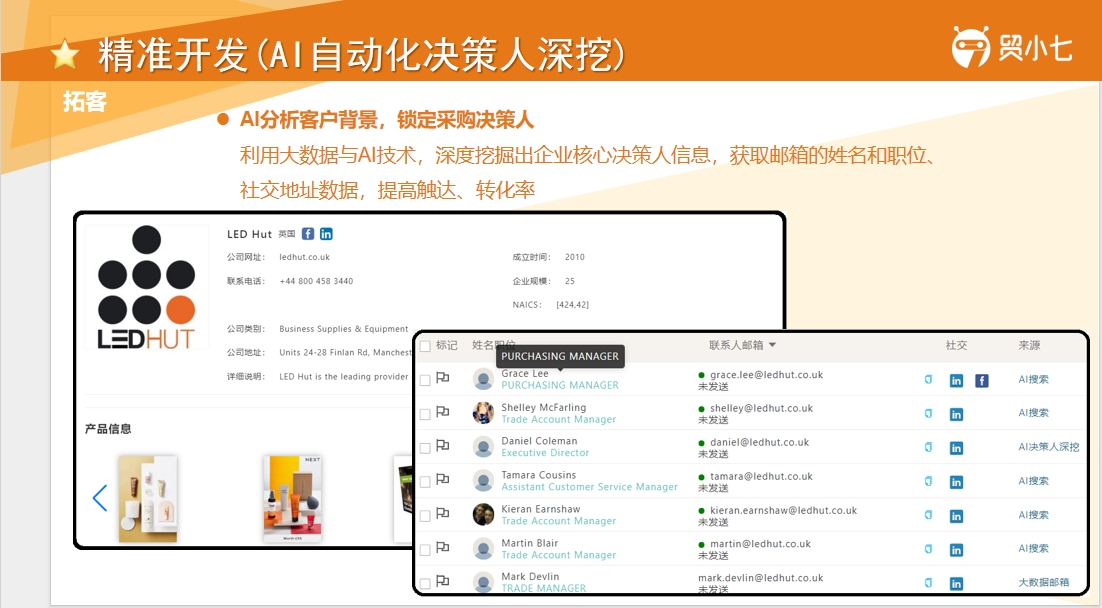The width and height of the screenshot is (1102, 608).
Task: Open Martin Blair's LinkedIn icon
Action: (957, 550)
